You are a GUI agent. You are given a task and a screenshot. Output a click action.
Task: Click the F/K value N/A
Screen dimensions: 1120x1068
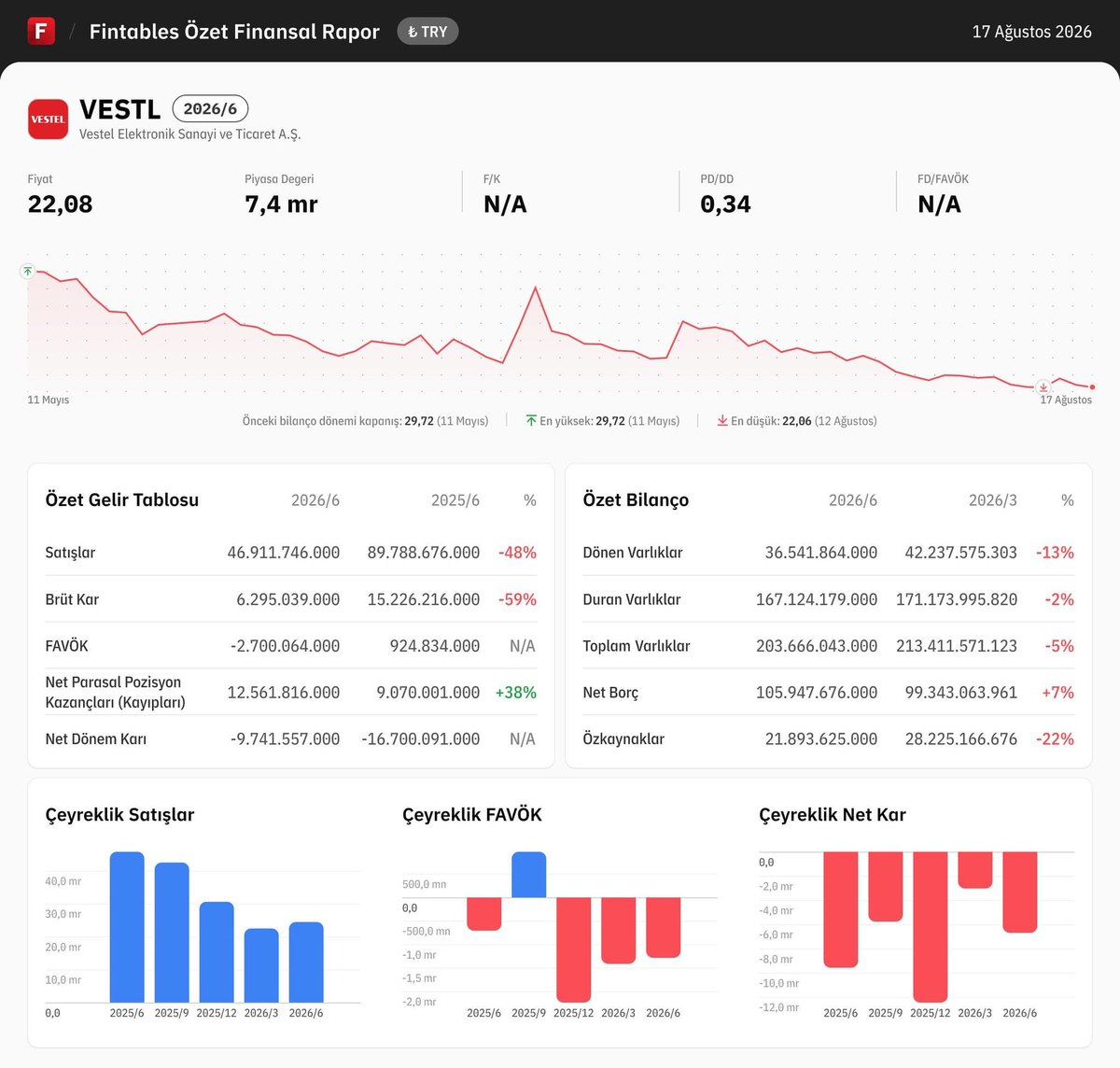click(505, 204)
